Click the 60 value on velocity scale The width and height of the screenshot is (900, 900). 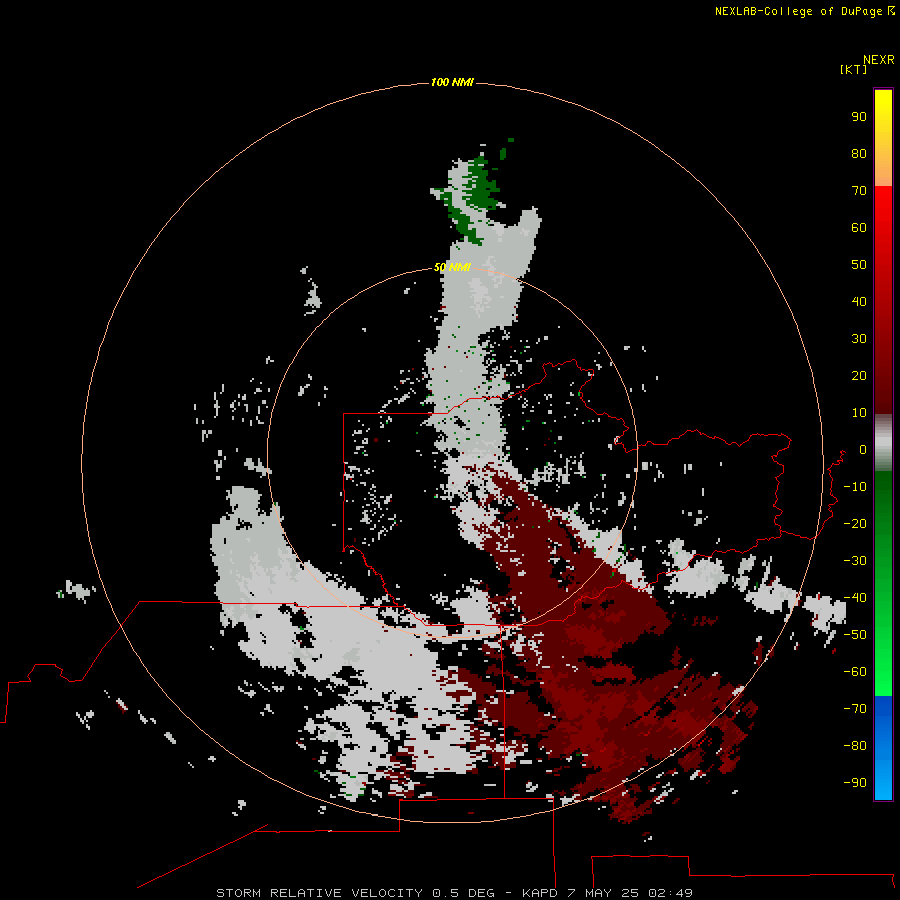click(859, 227)
